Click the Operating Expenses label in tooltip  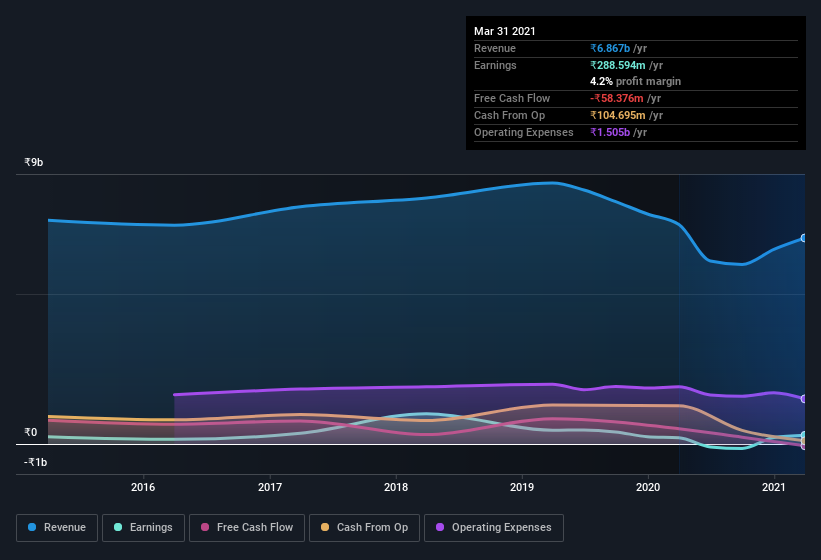click(x=524, y=132)
